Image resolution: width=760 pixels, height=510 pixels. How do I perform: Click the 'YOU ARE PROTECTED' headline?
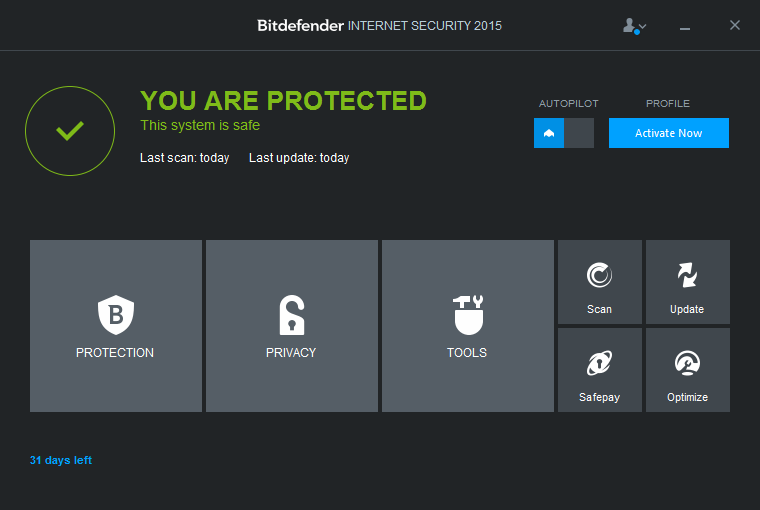[283, 101]
